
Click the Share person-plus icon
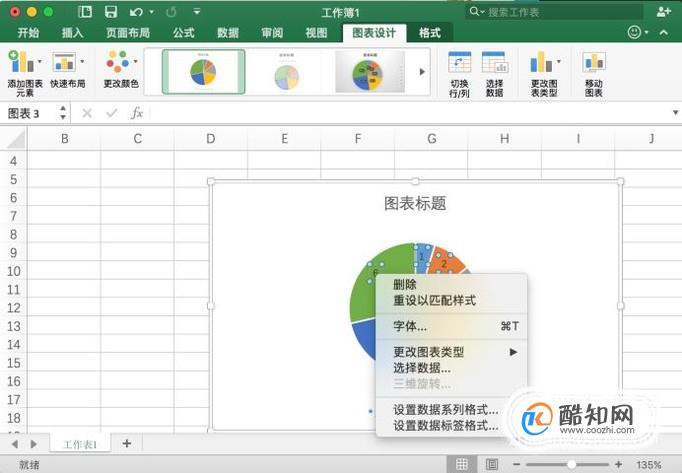click(663, 12)
